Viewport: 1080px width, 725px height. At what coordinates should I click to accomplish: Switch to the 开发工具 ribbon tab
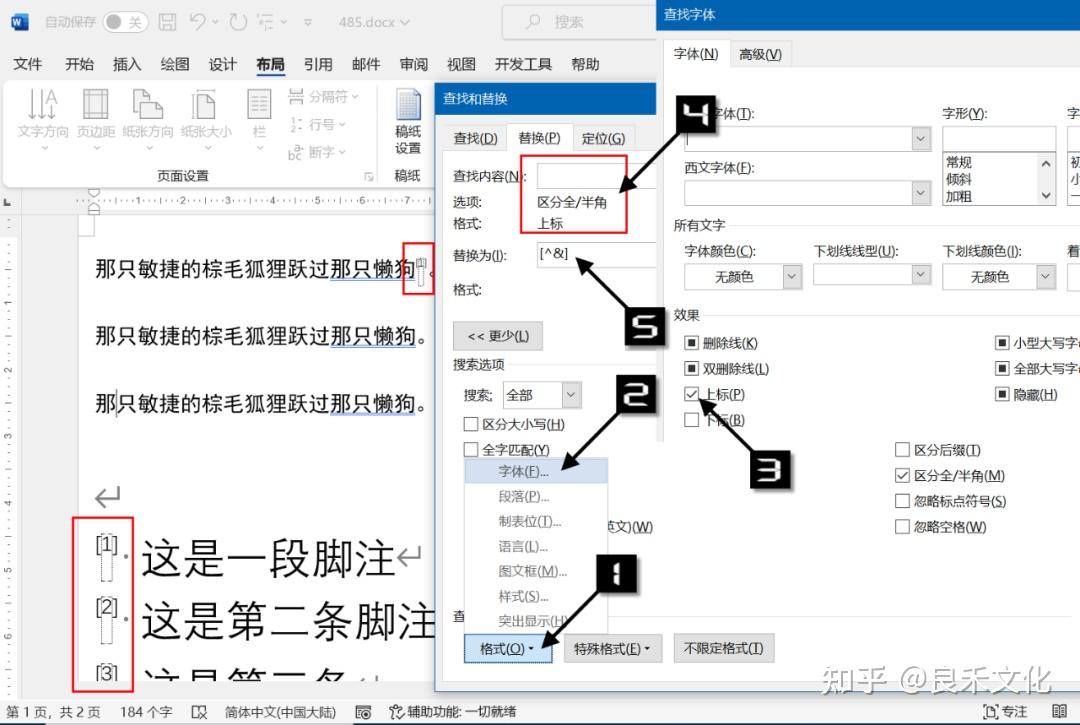[523, 64]
